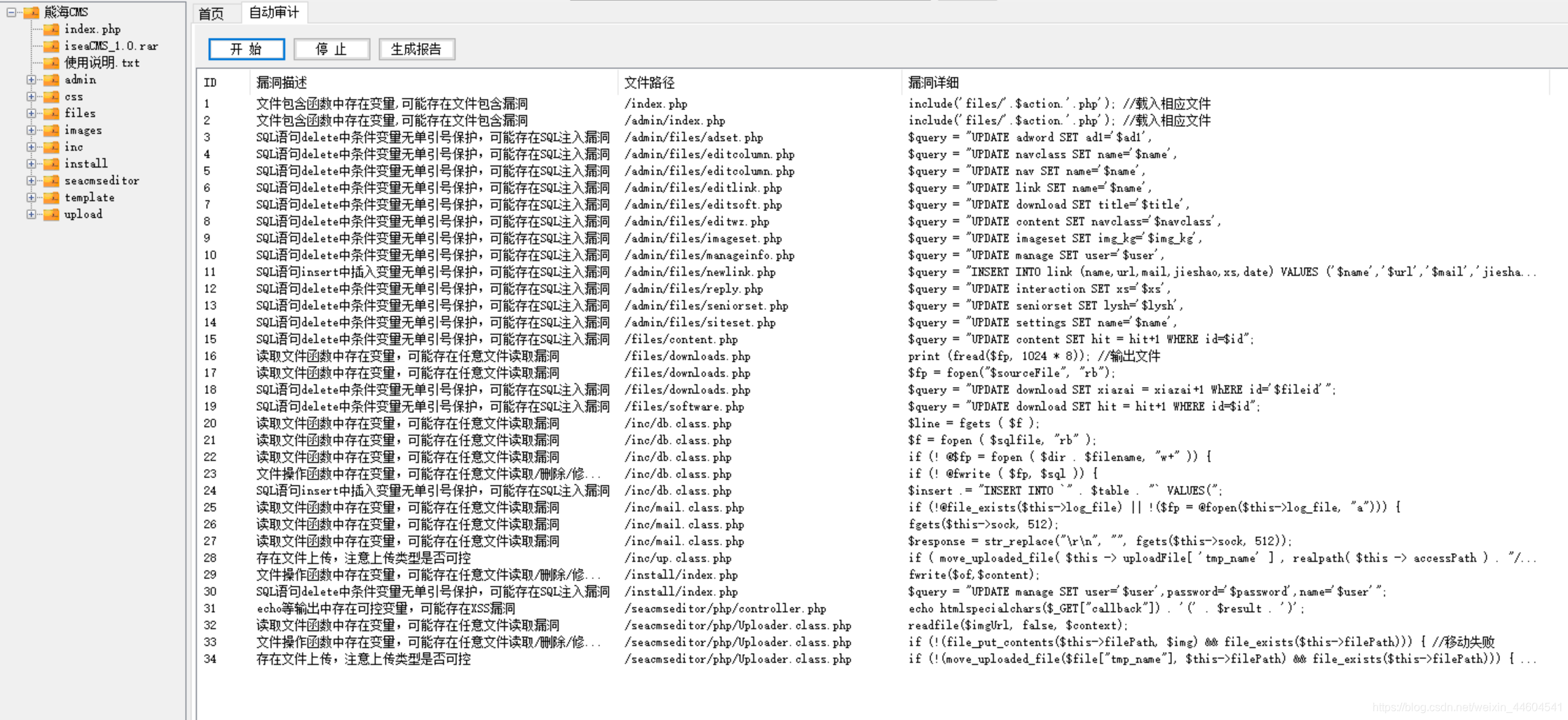
Task: Click the css folder icon
Action: tap(52, 96)
